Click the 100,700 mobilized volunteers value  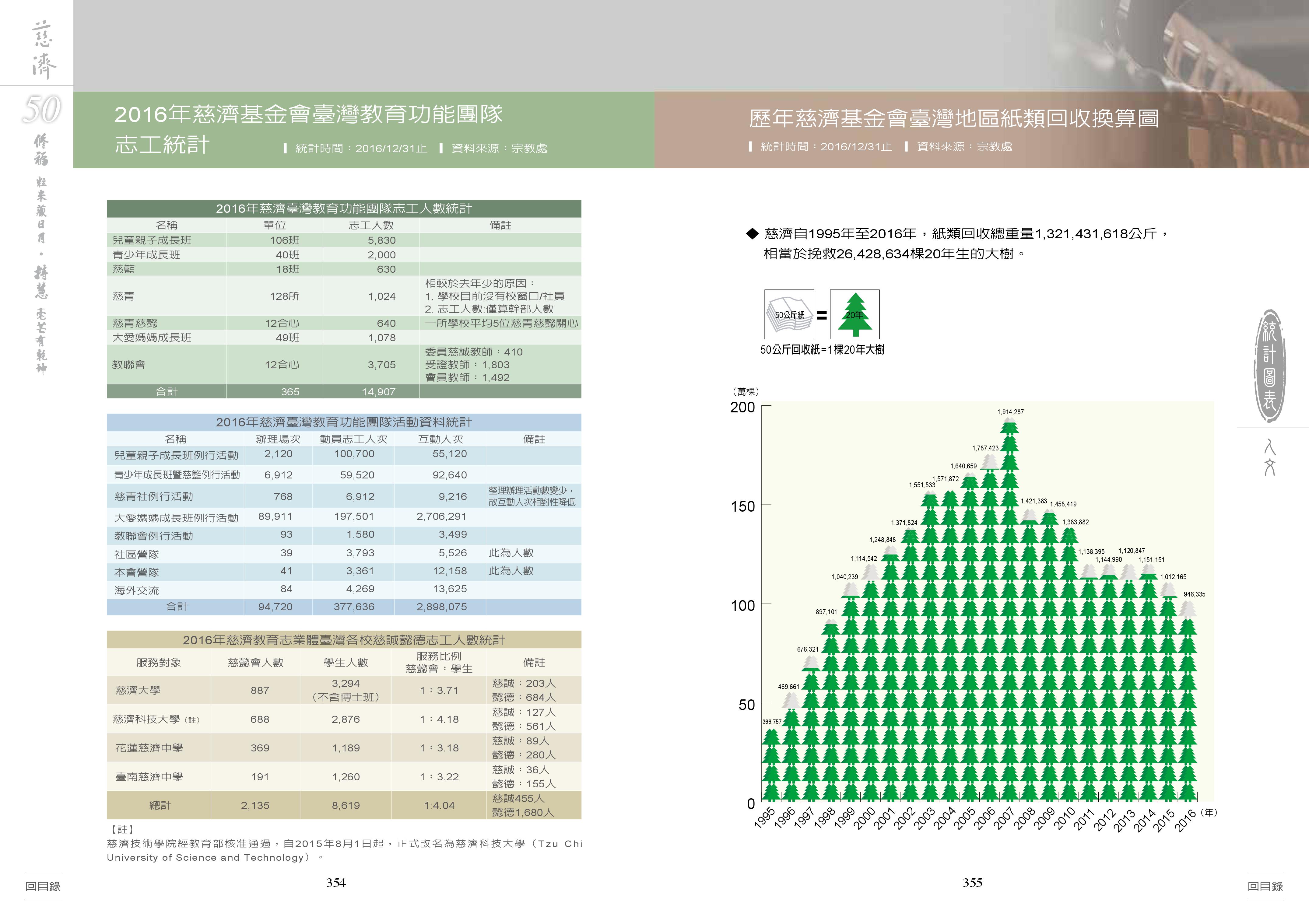(354, 454)
